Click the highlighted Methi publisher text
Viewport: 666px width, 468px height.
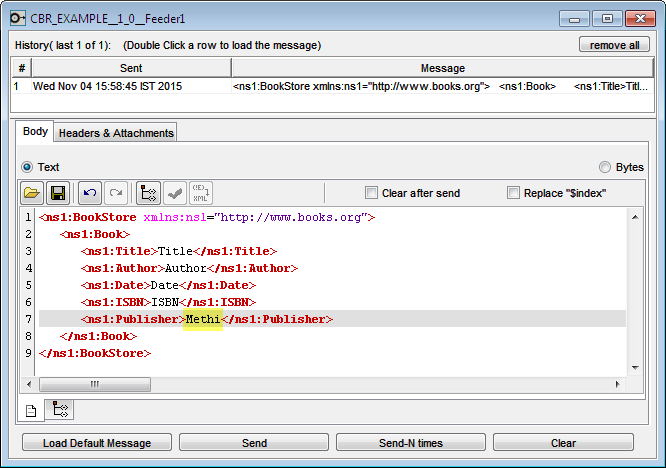click(x=203, y=319)
